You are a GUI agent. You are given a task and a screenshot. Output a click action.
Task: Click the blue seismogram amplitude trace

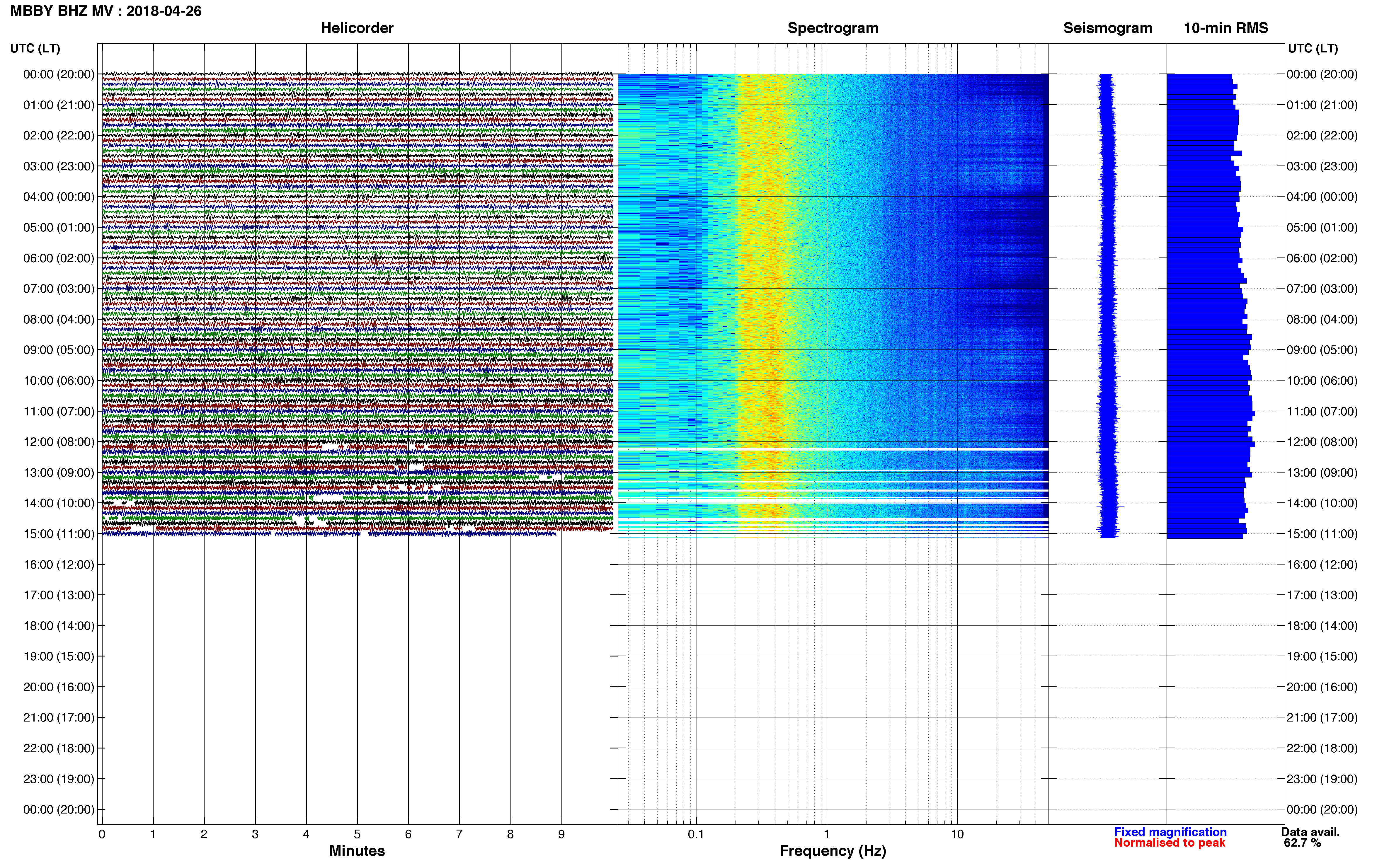(1108, 306)
